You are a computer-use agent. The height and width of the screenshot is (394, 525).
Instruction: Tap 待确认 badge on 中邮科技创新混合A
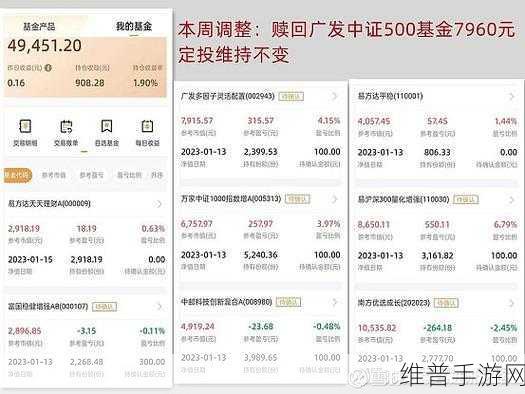(288, 302)
